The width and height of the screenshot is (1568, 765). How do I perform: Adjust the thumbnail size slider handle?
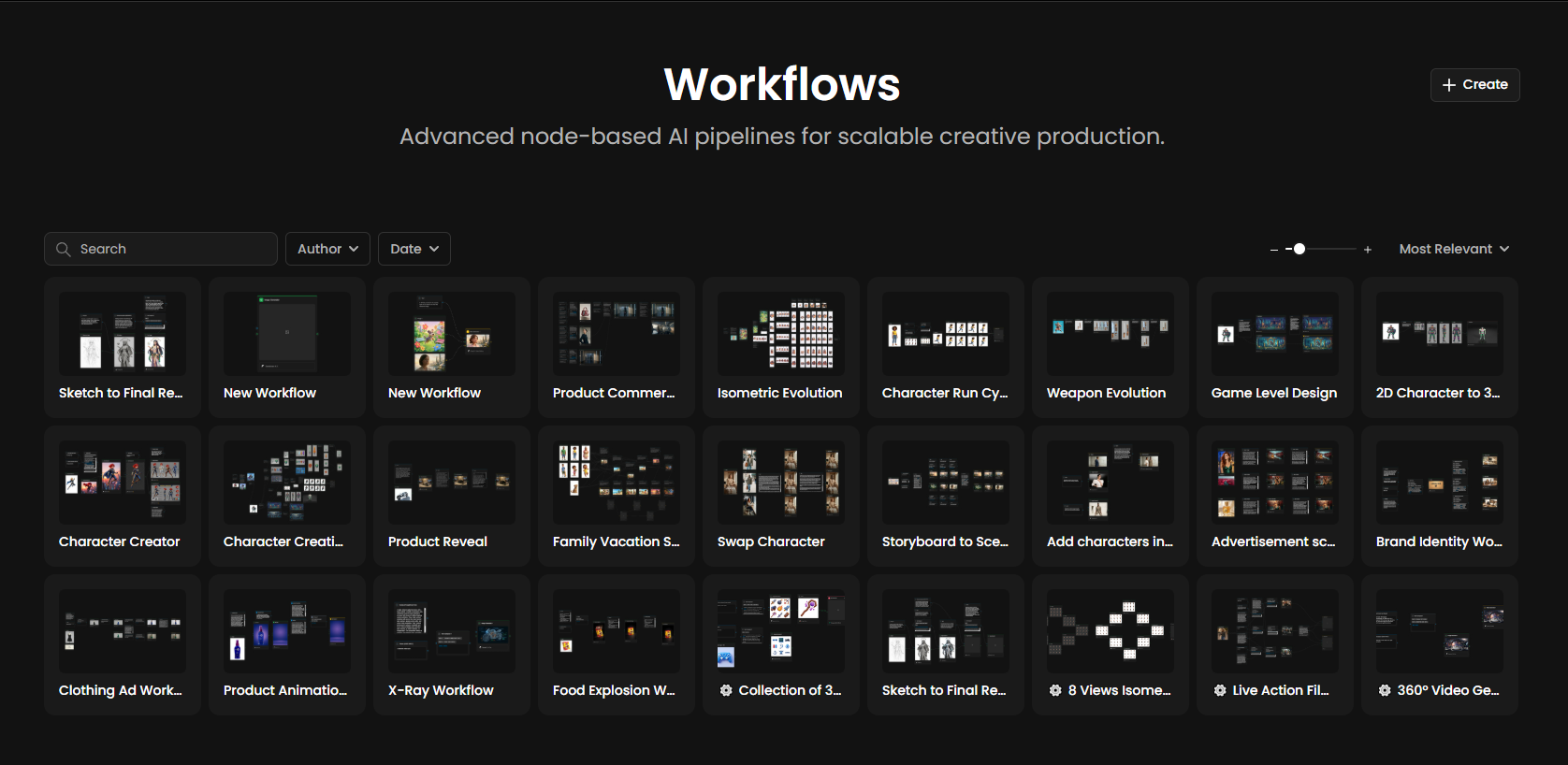coord(1299,249)
